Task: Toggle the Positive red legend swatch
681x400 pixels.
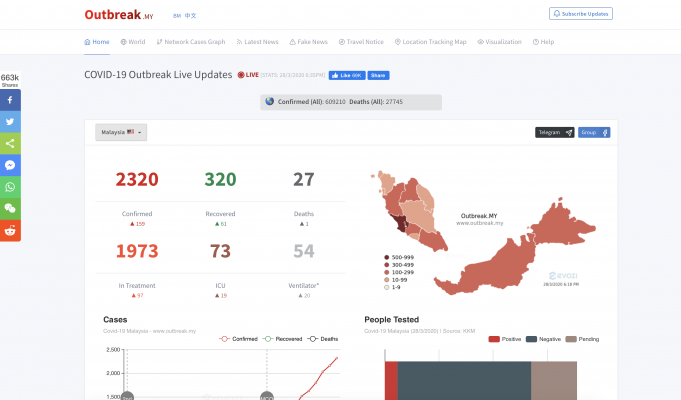Action: coord(494,339)
